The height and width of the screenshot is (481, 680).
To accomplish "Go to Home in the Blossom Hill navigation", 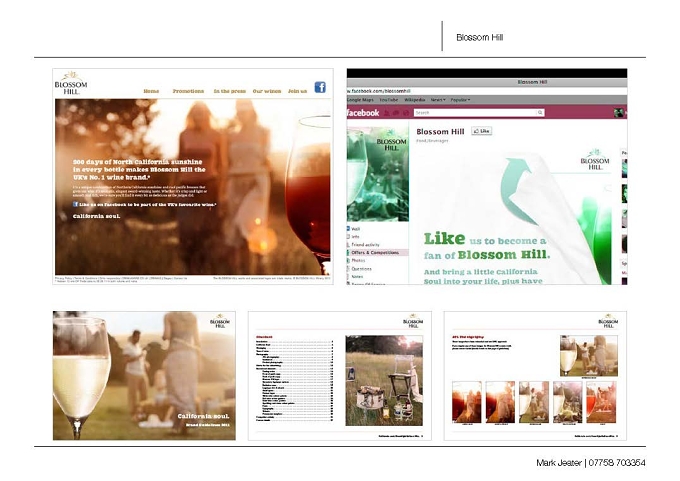I will [151, 91].
